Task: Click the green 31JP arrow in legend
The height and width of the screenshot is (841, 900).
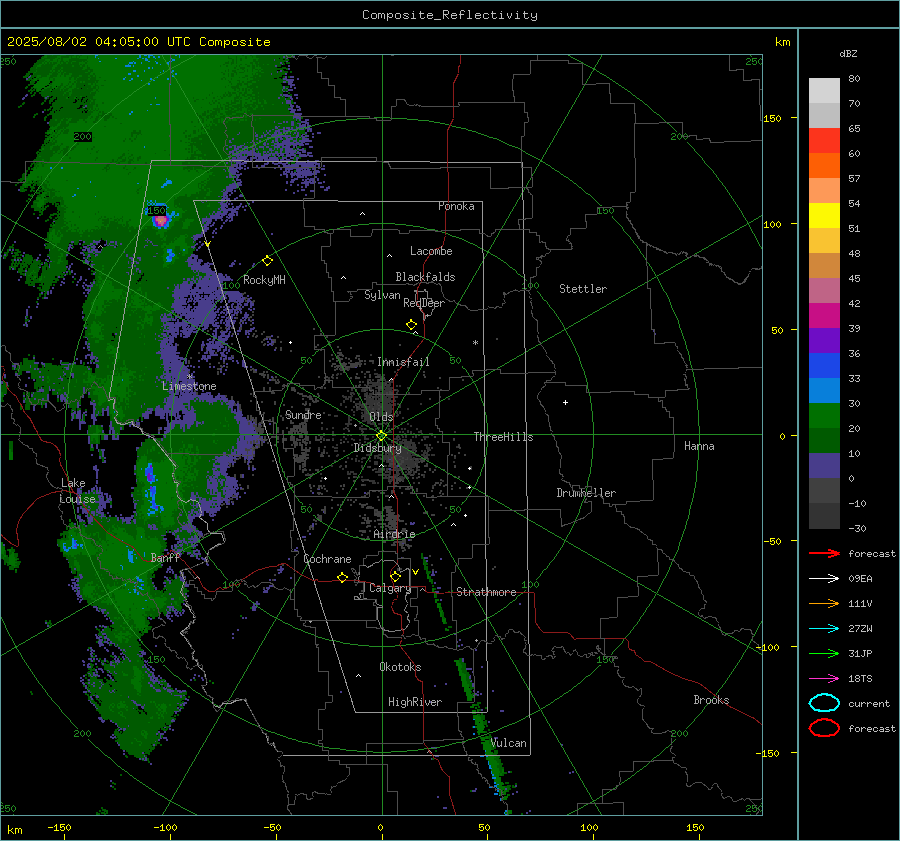Action: point(824,653)
